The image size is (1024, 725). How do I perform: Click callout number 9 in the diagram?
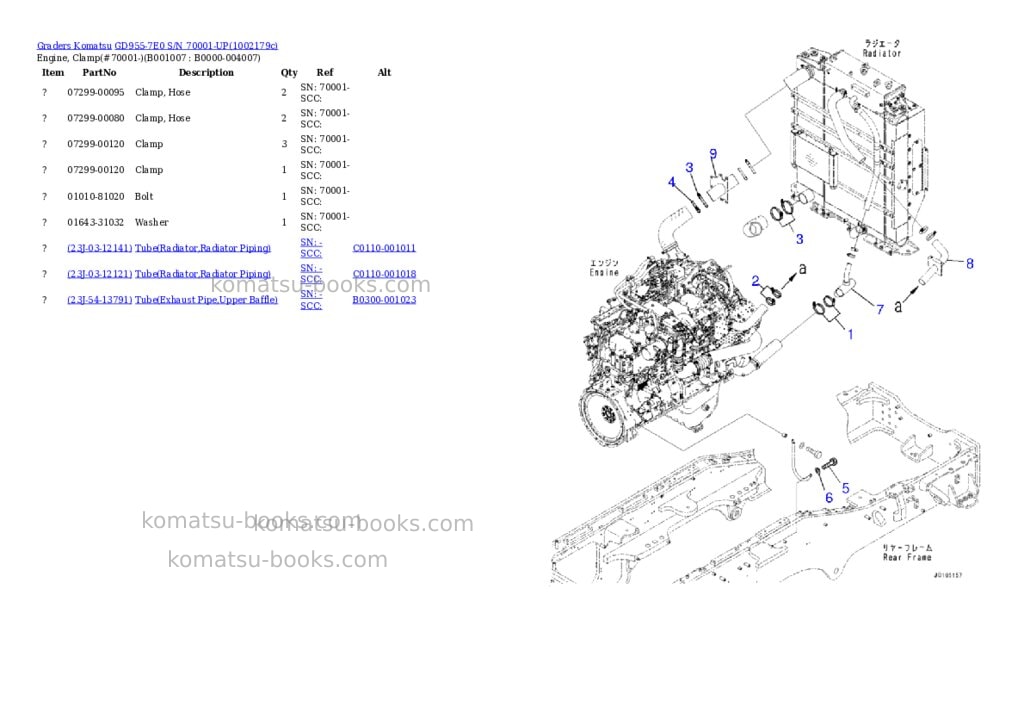coord(713,154)
